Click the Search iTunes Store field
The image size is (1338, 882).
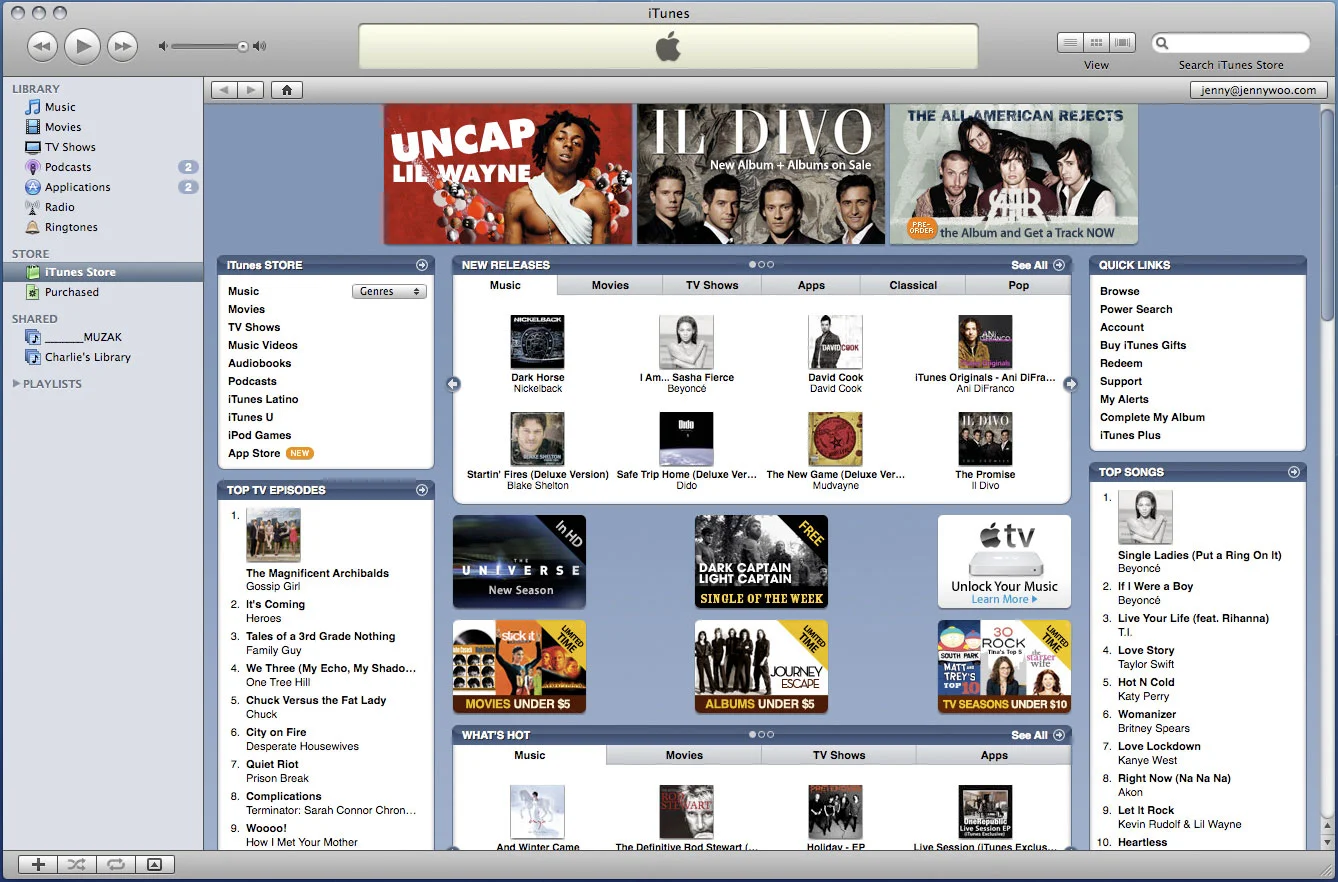pyautogui.click(x=1231, y=43)
